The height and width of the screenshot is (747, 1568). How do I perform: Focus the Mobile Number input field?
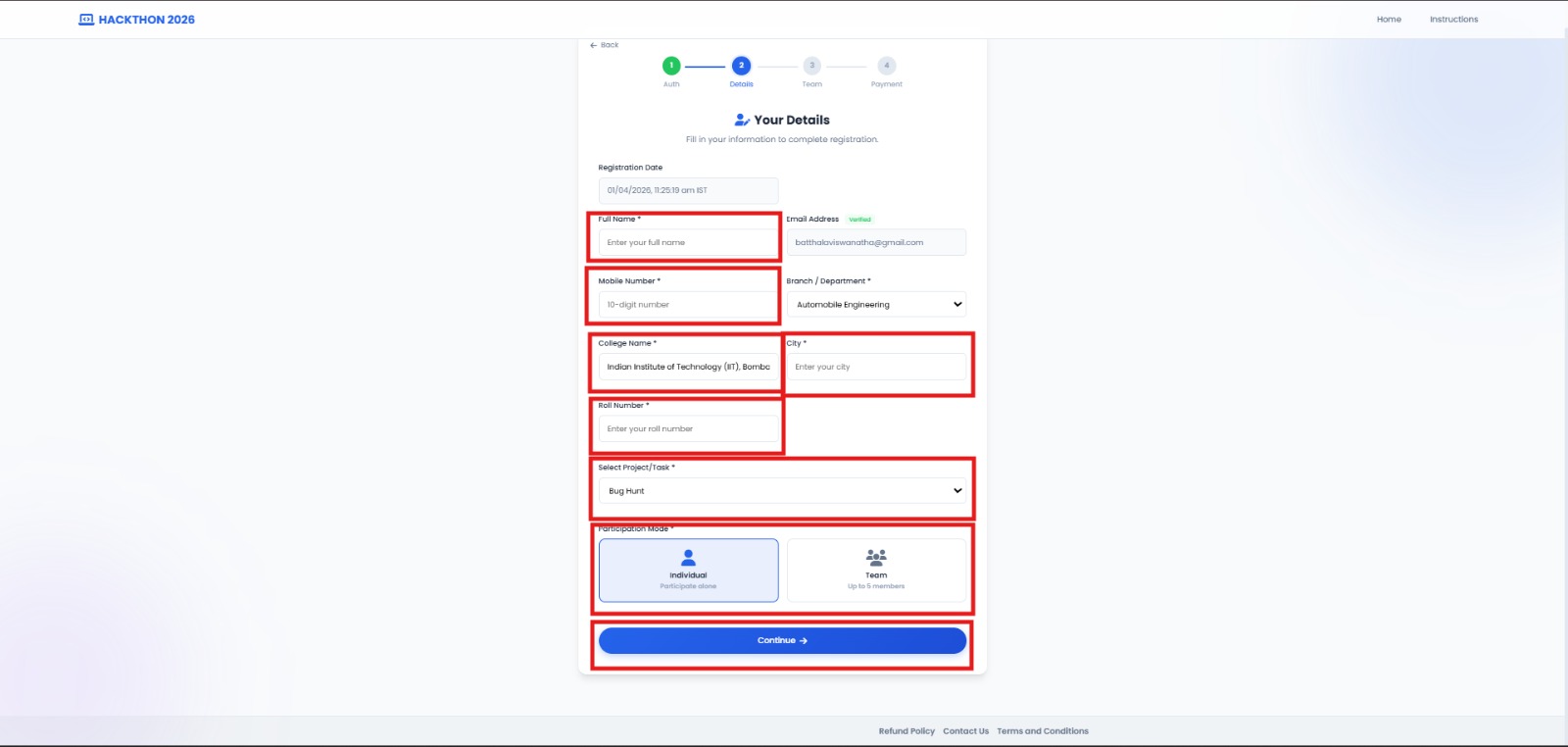688,305
